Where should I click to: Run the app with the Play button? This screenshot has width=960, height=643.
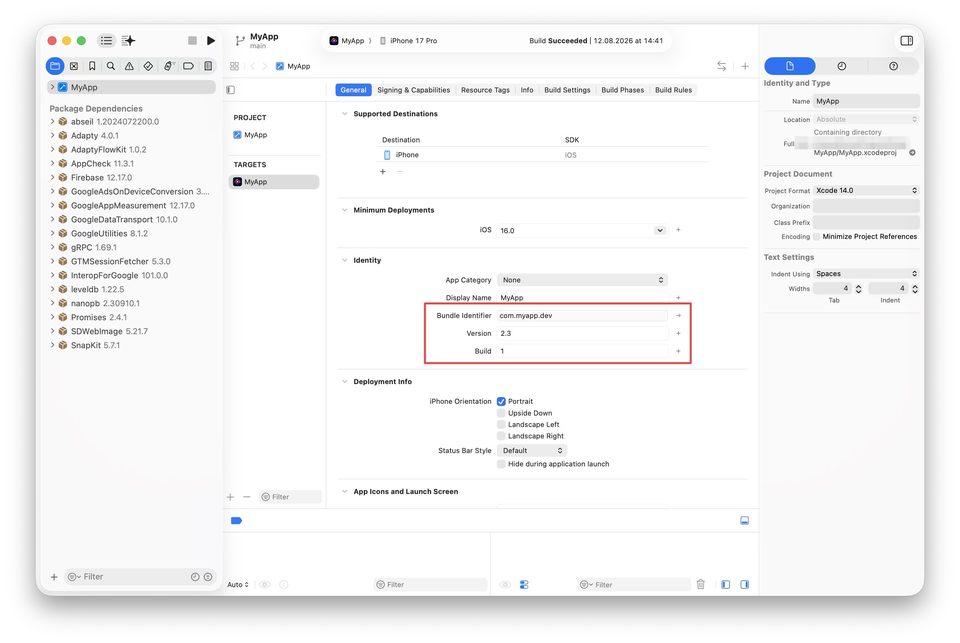211,40
